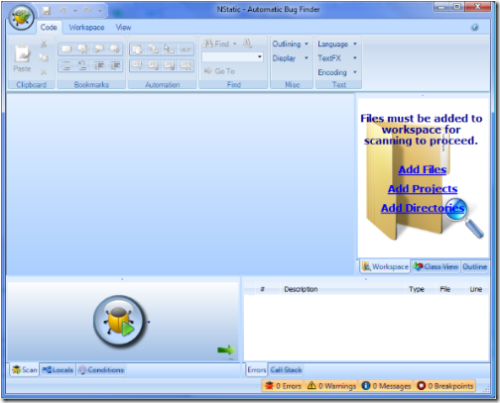
Task: Click the Go To arrow button
Action: 220,71
